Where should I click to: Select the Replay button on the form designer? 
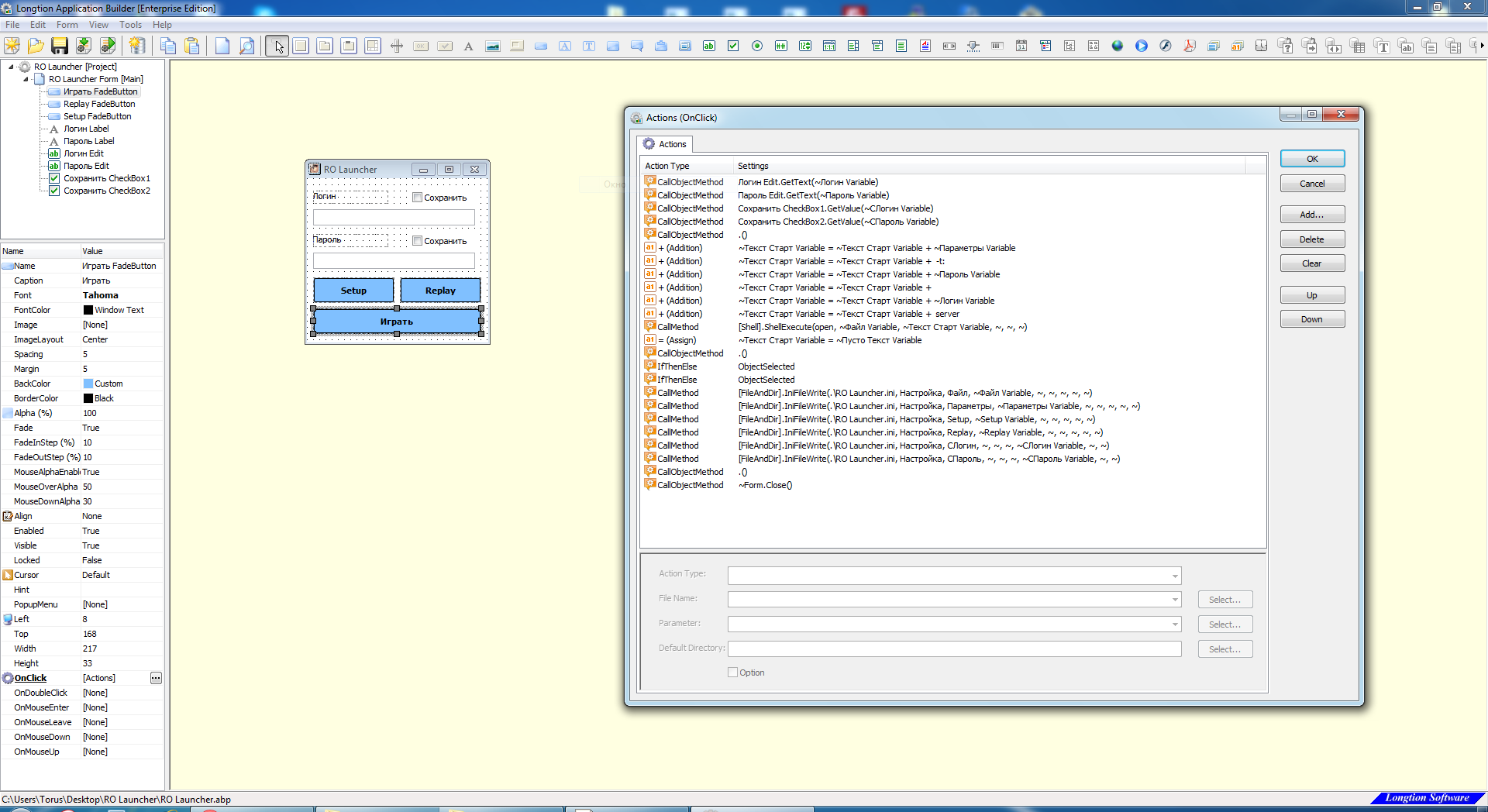point(440,291)
